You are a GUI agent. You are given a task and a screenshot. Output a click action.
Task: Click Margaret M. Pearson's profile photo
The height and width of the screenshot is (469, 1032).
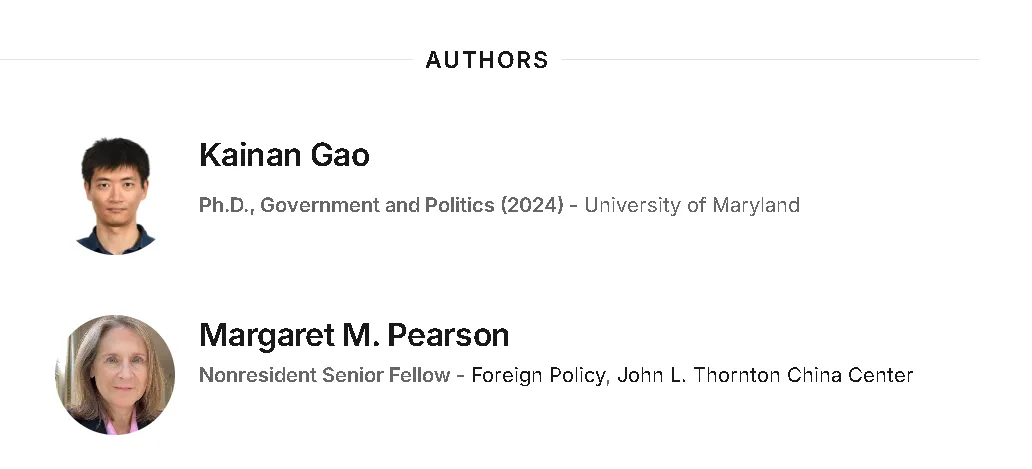(115, 375)
